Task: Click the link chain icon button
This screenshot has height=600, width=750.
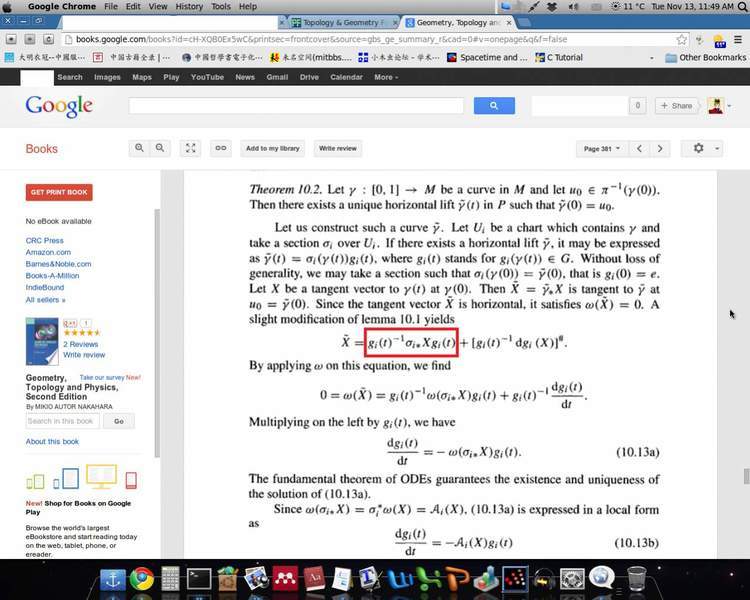Action: 221,148
